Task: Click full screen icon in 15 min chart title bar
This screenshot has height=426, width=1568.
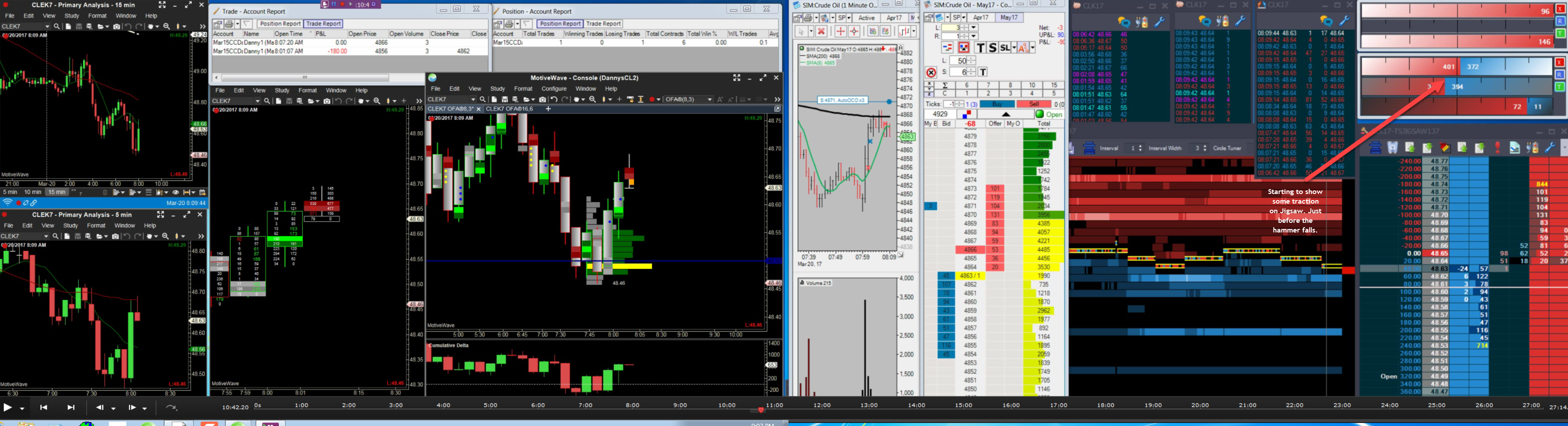Action: click(x=163, y=5)
